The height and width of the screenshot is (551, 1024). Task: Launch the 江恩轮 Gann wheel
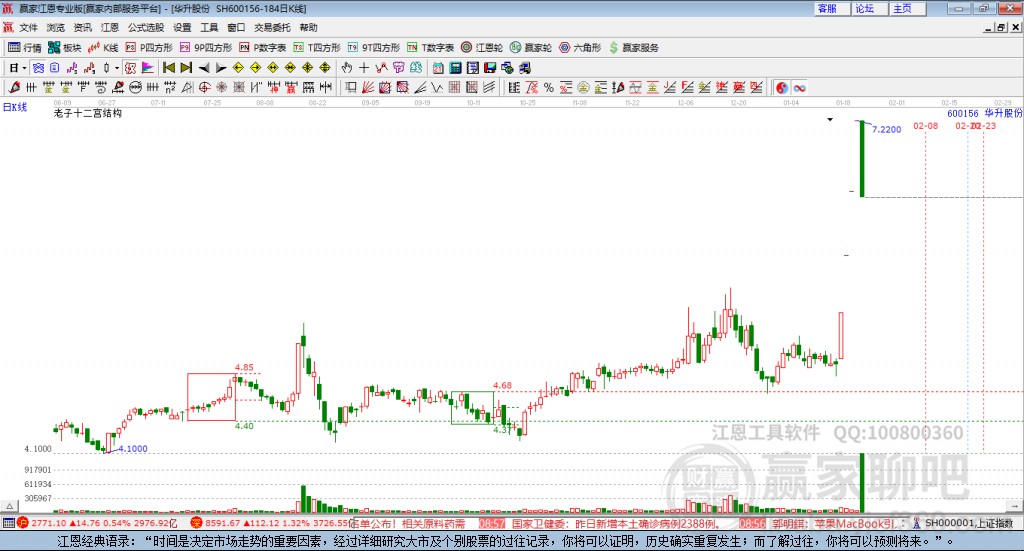(x=482, y=48)
